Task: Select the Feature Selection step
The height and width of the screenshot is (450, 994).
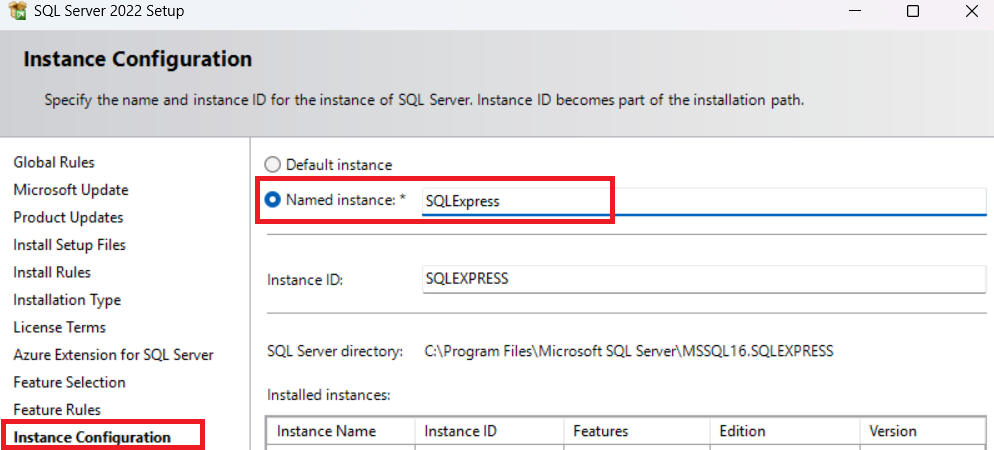Action: tap(70, 382)
